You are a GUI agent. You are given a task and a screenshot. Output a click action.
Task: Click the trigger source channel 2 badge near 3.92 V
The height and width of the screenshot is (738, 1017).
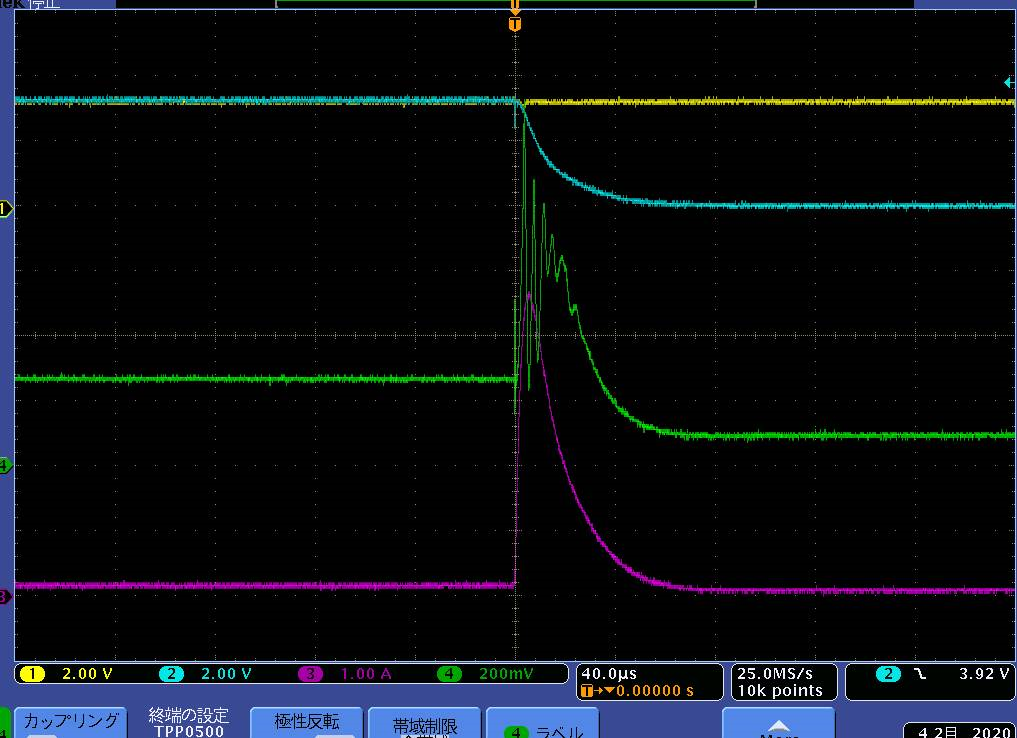pyautogui.click(x=888, y=674)
